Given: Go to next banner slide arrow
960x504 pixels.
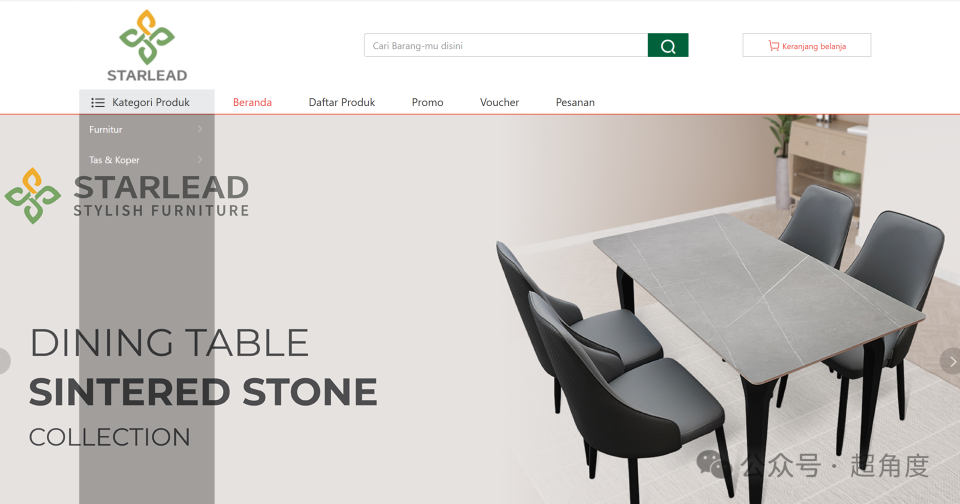Looking at the screenshot, I should click(952, 361).
